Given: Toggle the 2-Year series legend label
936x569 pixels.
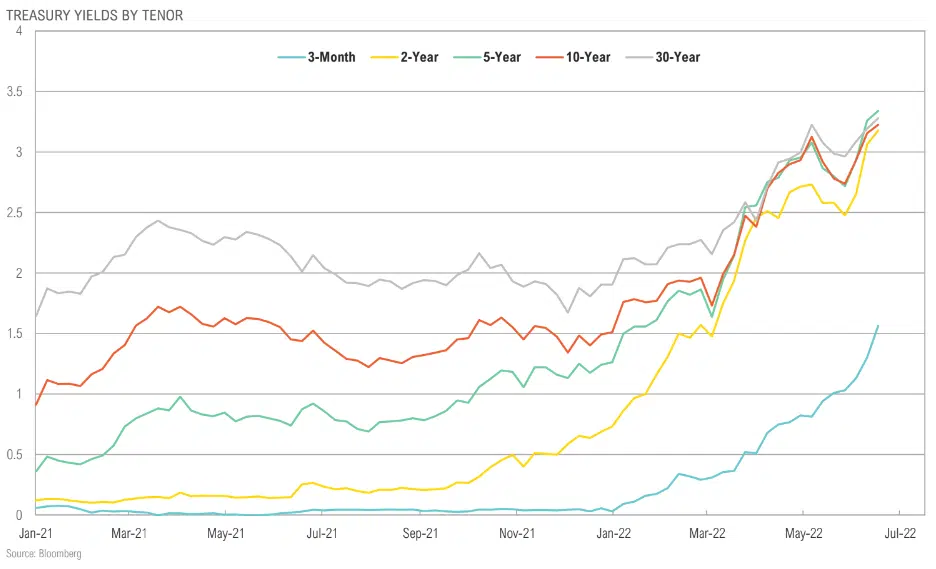Looking at the screenshot, I should pyautogui.click(x=417, y=57).
